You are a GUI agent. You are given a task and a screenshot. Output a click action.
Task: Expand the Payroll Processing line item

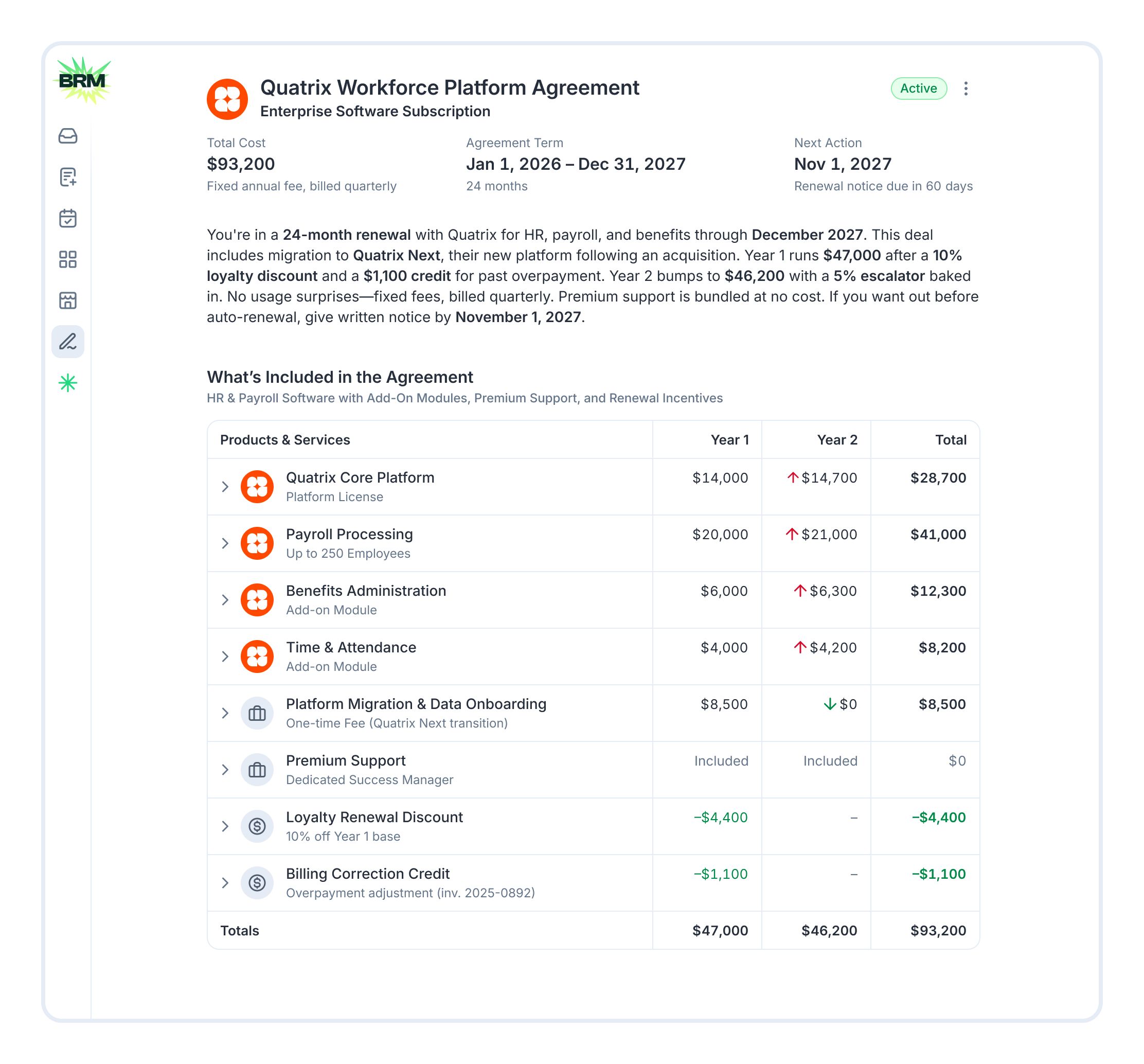point(225,543)
